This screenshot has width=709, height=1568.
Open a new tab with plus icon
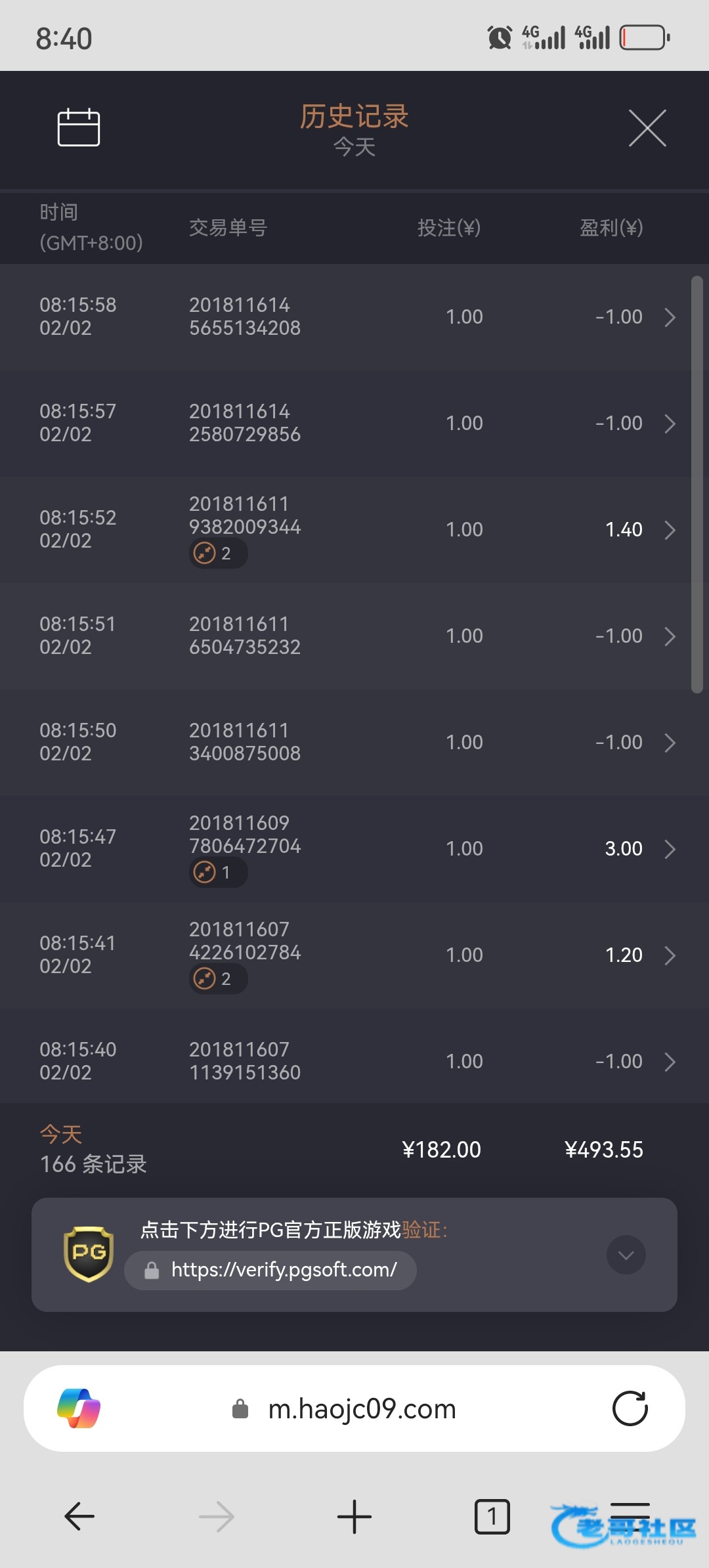(354, 1516)
